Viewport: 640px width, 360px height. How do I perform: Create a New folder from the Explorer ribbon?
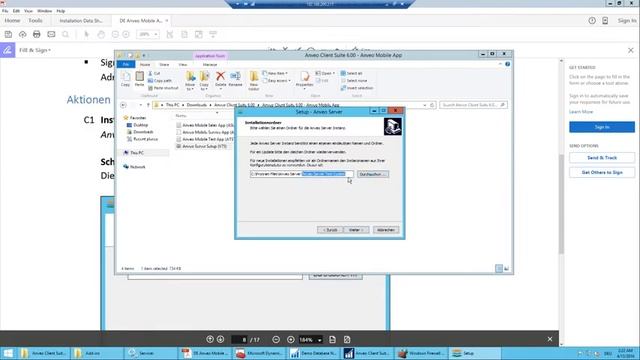point(254,80)
